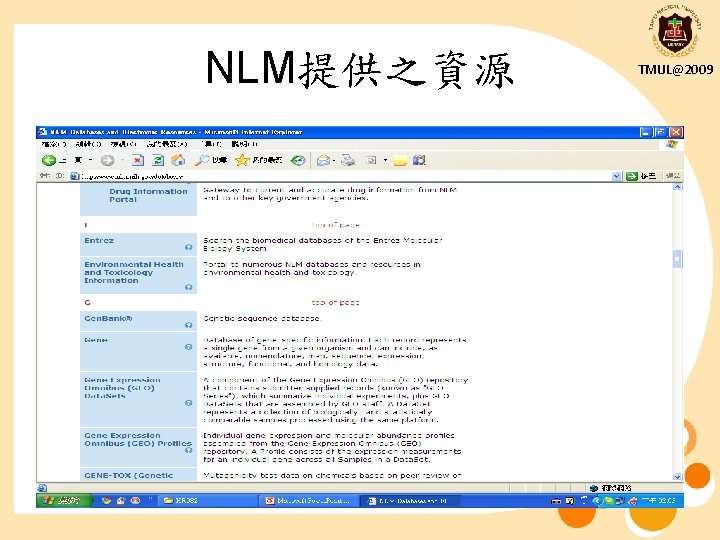Click the green Go (移至) button
Image resolution: width=720 pixels, height=540 pixels.
pyautogui.click(x=641, y=176)
